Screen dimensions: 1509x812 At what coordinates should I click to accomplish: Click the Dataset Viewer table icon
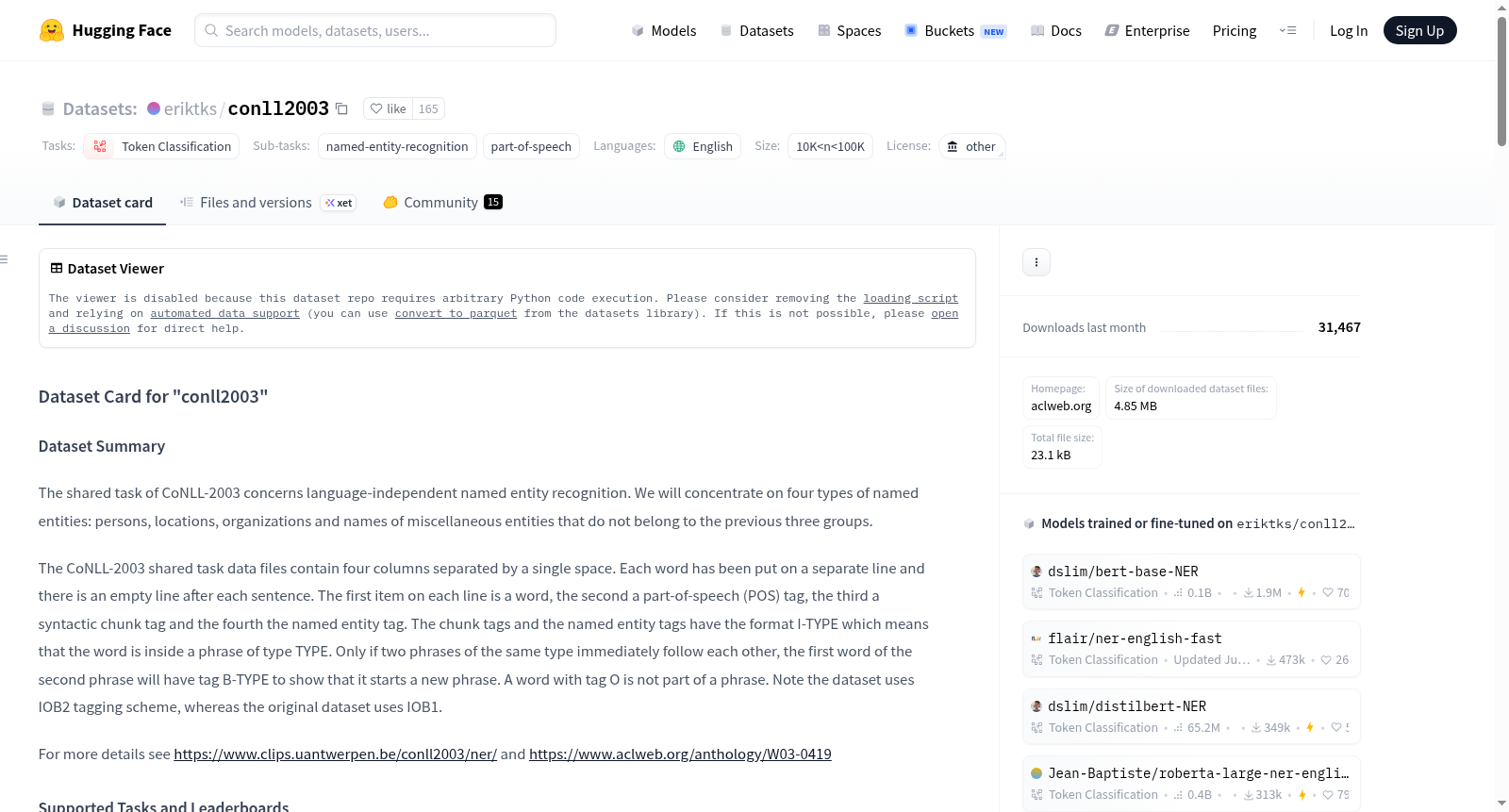coord(57,269)
